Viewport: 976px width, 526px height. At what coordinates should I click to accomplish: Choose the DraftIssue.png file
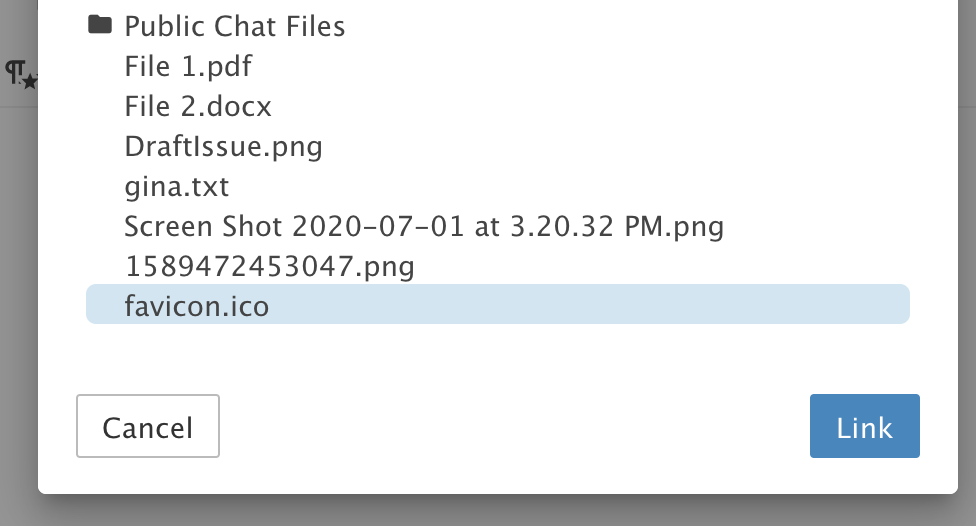pyautogui.click(x=223, y=146)
